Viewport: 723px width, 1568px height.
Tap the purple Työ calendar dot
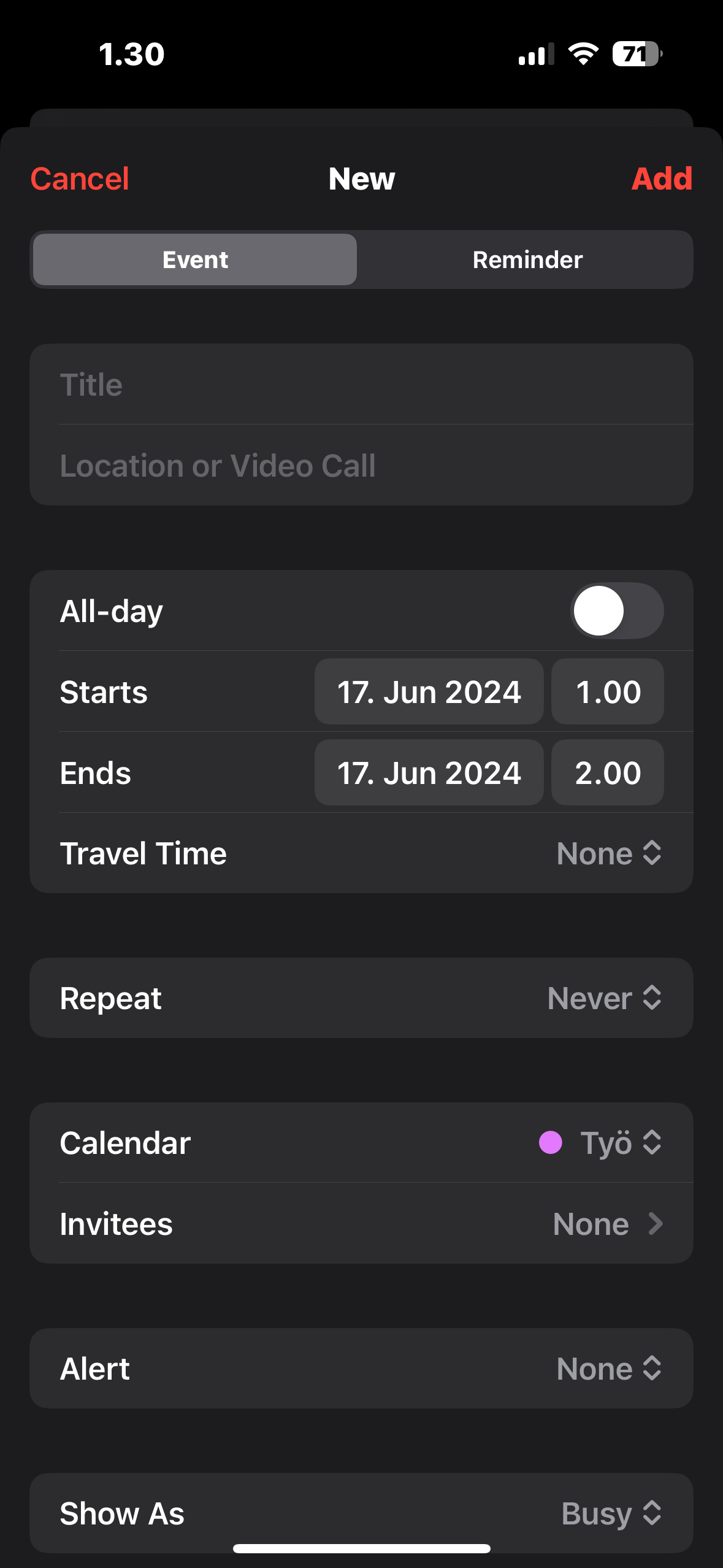550,1143
